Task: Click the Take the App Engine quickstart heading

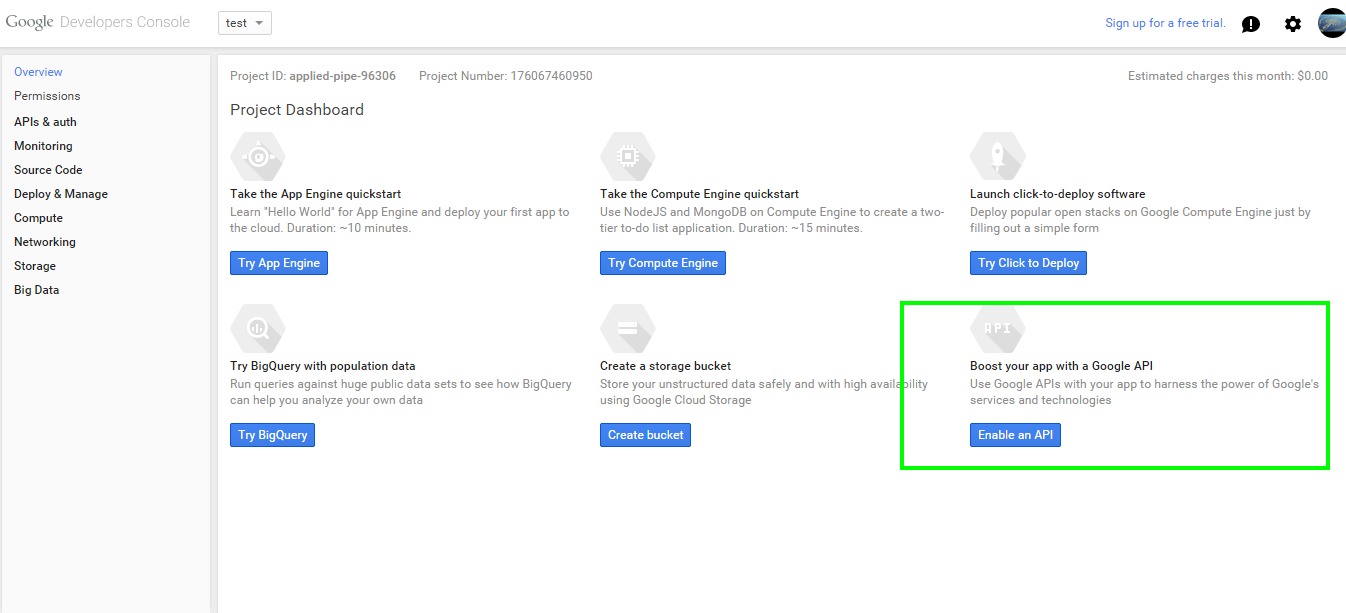Action: tap(315, 194)
